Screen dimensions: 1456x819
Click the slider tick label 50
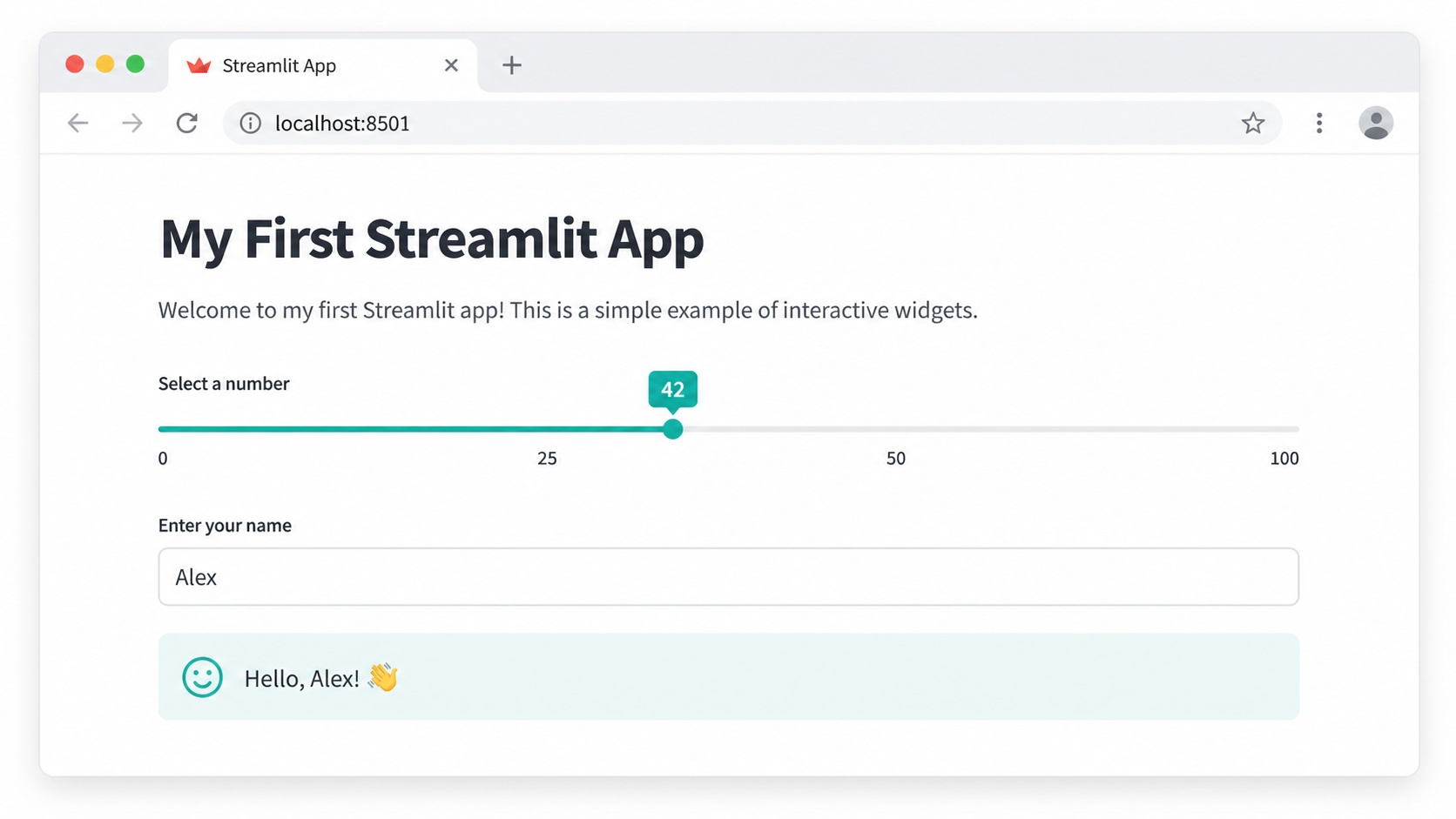pyautogui.click(x=896, y=459)
